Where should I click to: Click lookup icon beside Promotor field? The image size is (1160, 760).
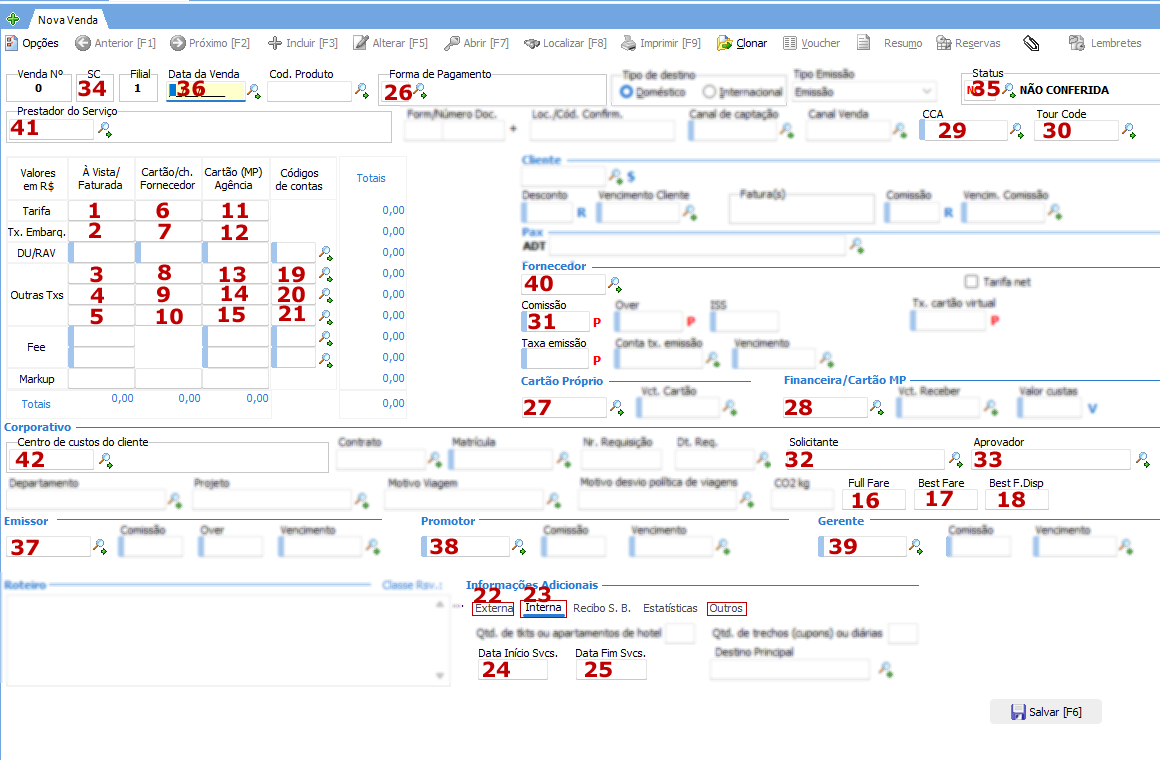tap(519, 547)
